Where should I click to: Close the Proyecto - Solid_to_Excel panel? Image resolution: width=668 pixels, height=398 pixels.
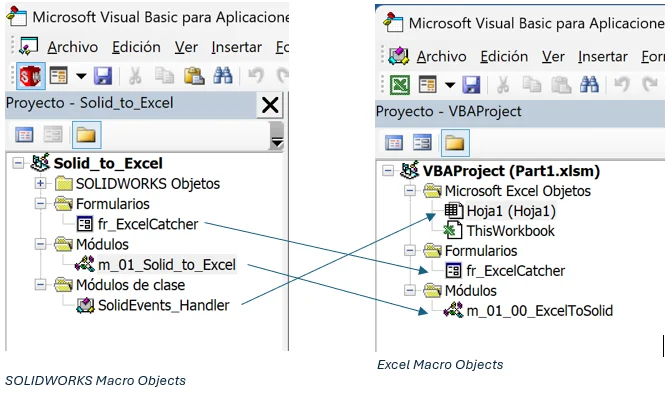pos(270,105)
